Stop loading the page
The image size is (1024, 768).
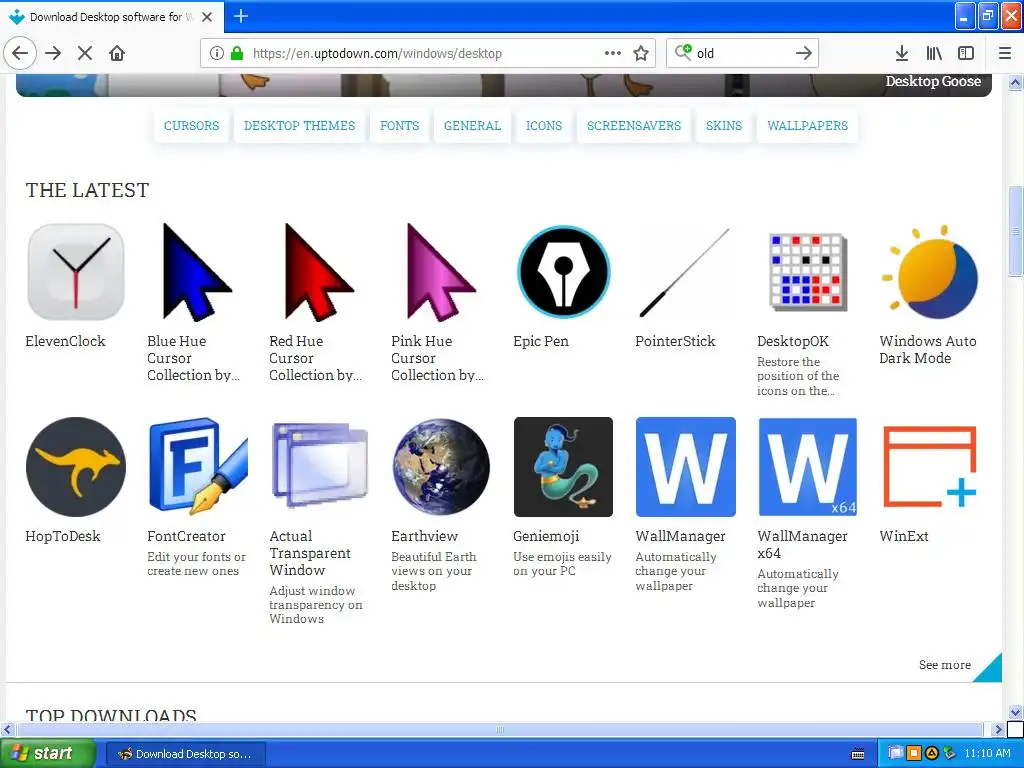click(x=85, y=53)
